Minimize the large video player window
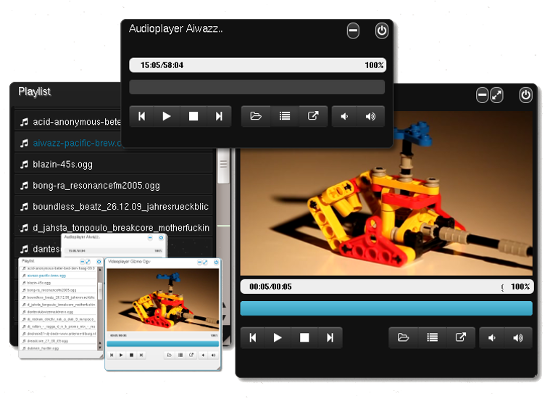The image size is (550, 399). (x=482, y=95)
